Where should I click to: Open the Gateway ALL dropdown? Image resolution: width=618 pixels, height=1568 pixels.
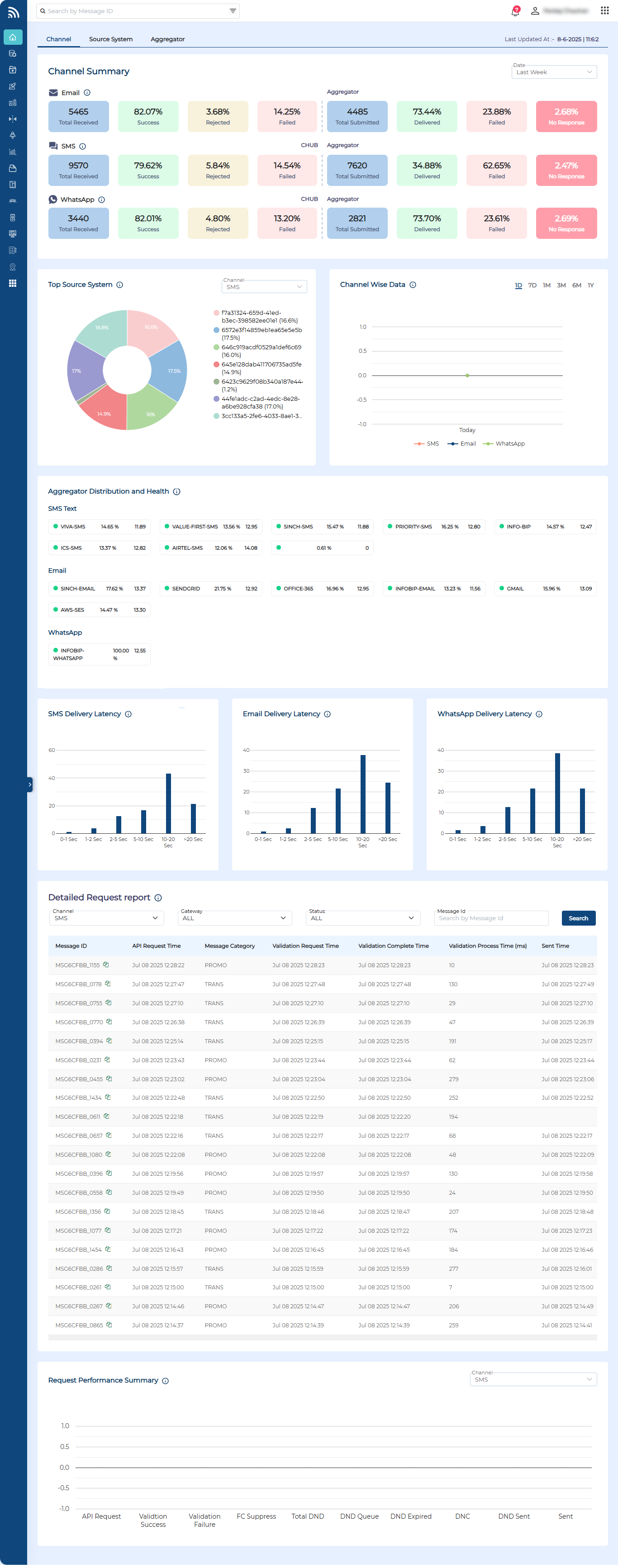click(234, 918)
